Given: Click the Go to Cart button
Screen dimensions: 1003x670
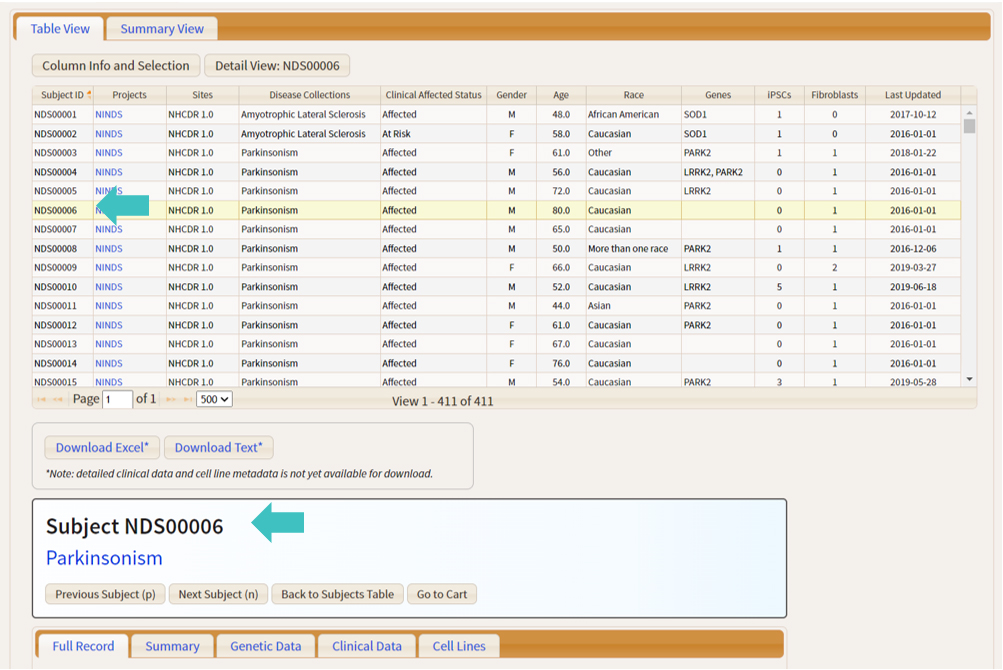Looking at the screenshot, I should click(442, 594).
